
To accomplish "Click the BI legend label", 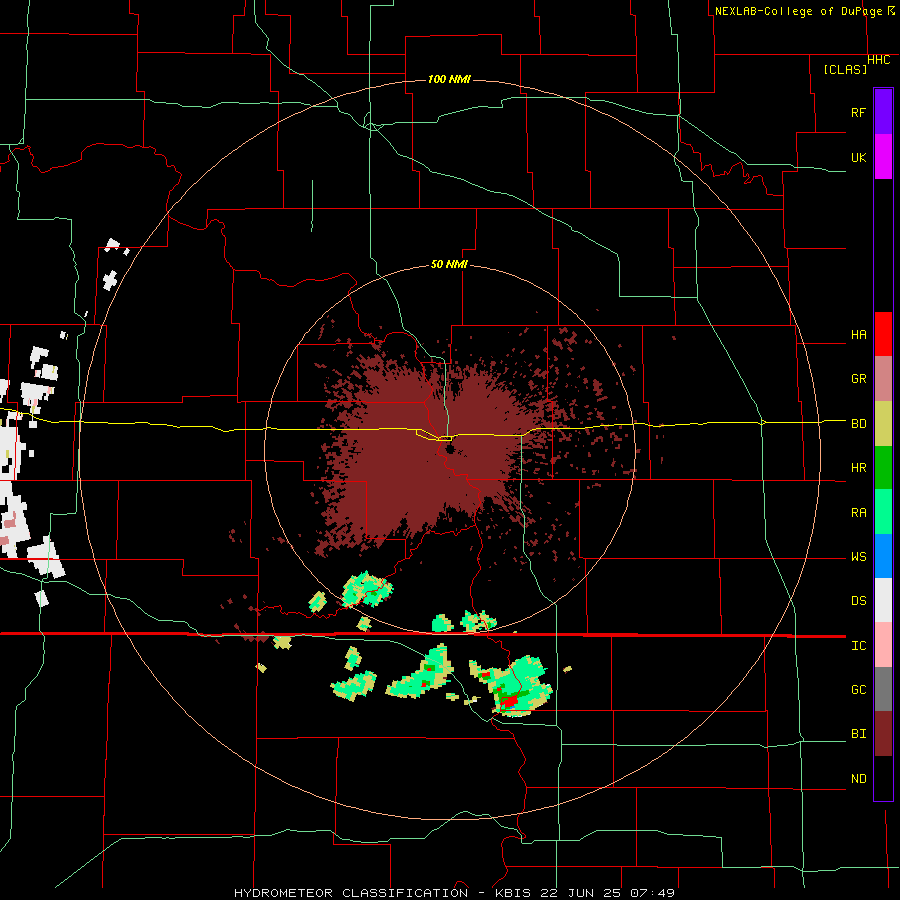I will [858, 734].
